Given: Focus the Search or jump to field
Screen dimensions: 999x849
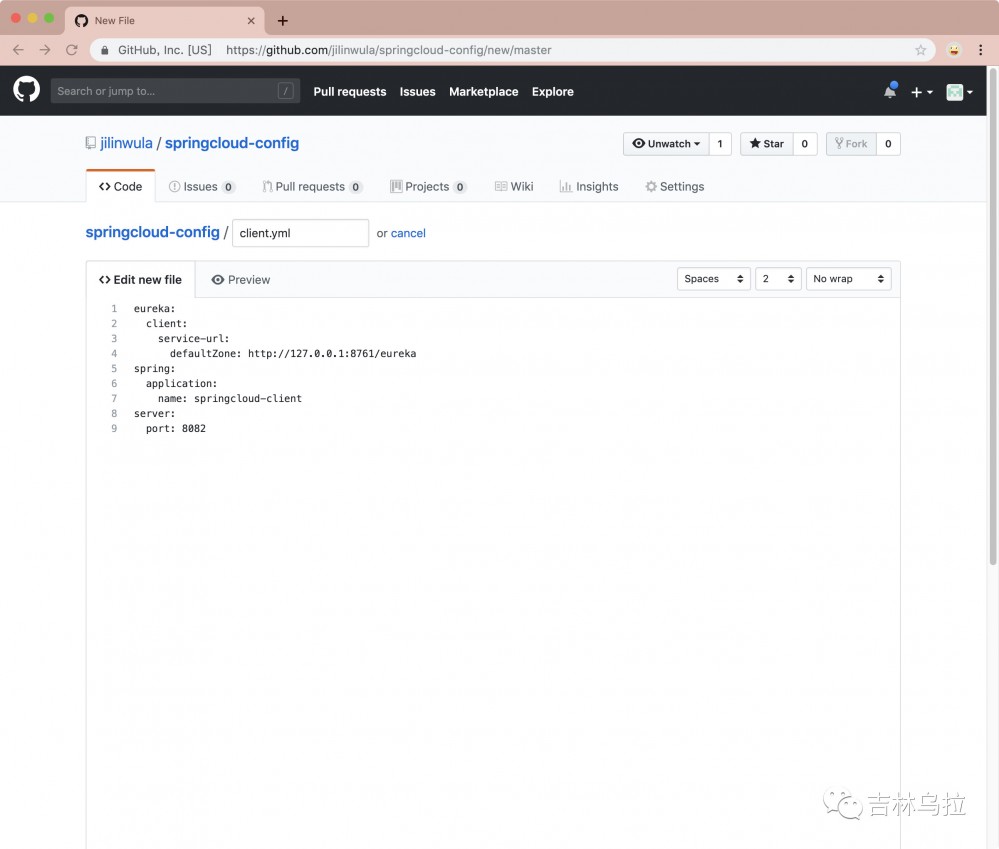Looking at the screenshot, I should [175, 91].
